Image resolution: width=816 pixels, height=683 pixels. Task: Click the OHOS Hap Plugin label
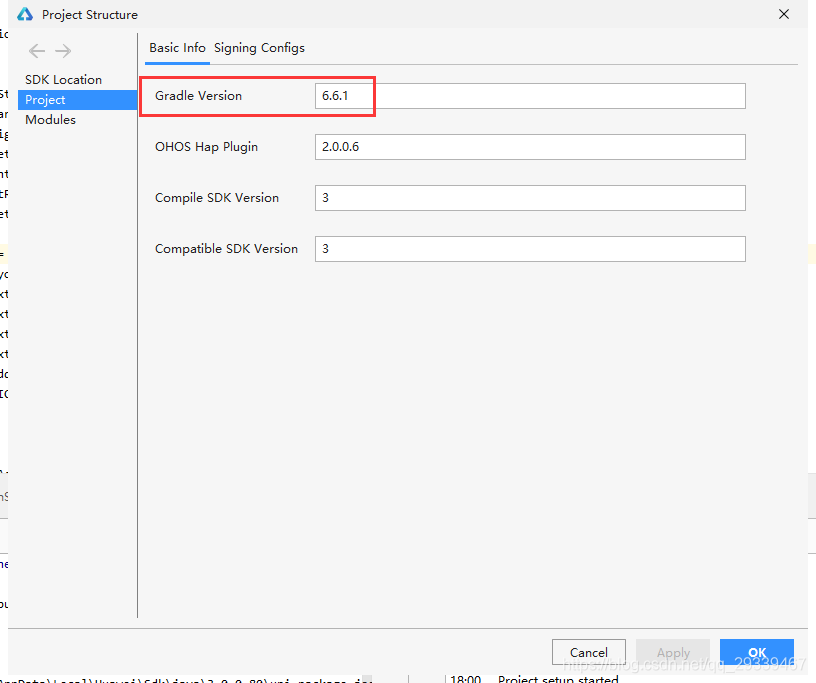(206, 147)
